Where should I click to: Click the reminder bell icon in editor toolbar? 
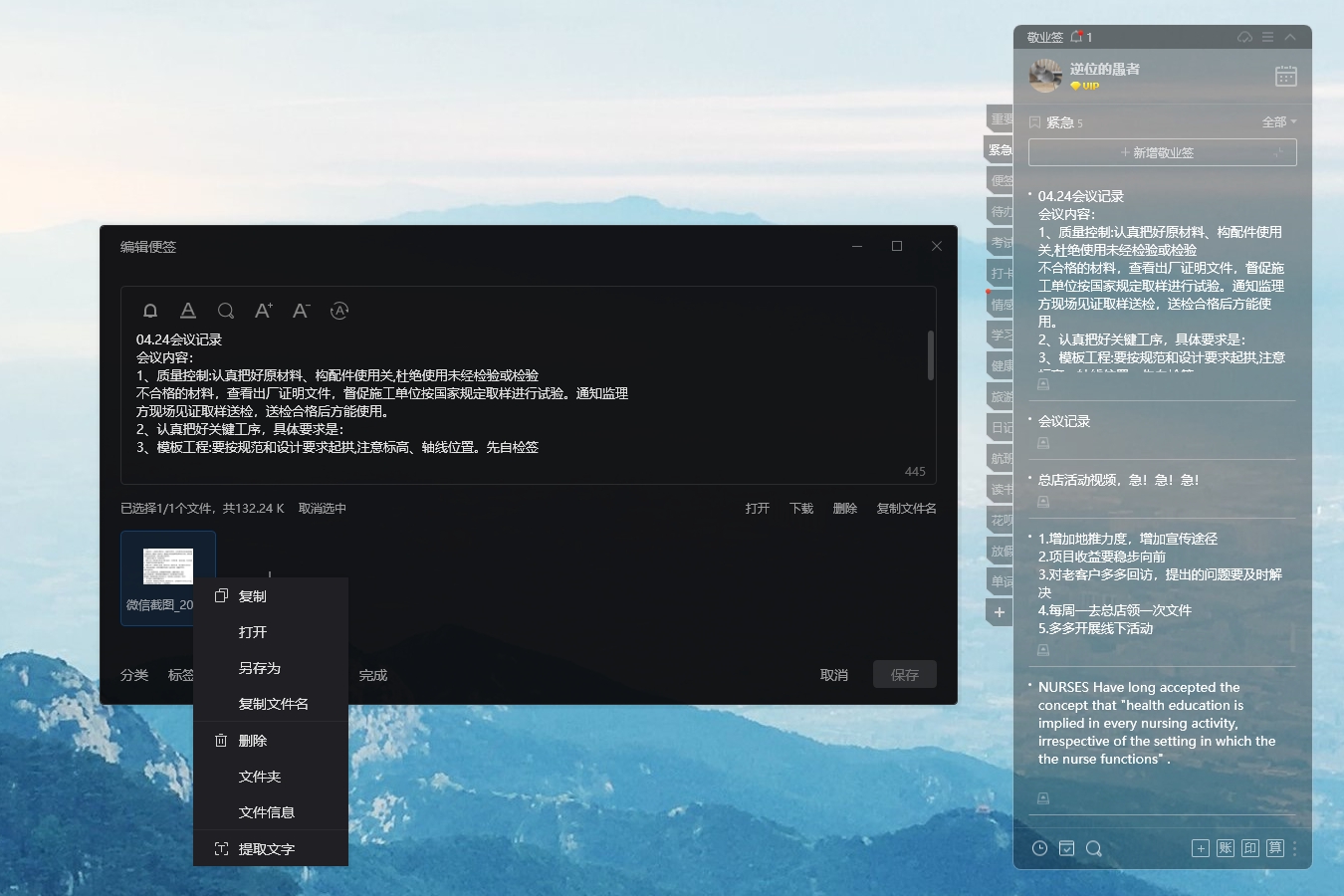[x=150, y=311]
